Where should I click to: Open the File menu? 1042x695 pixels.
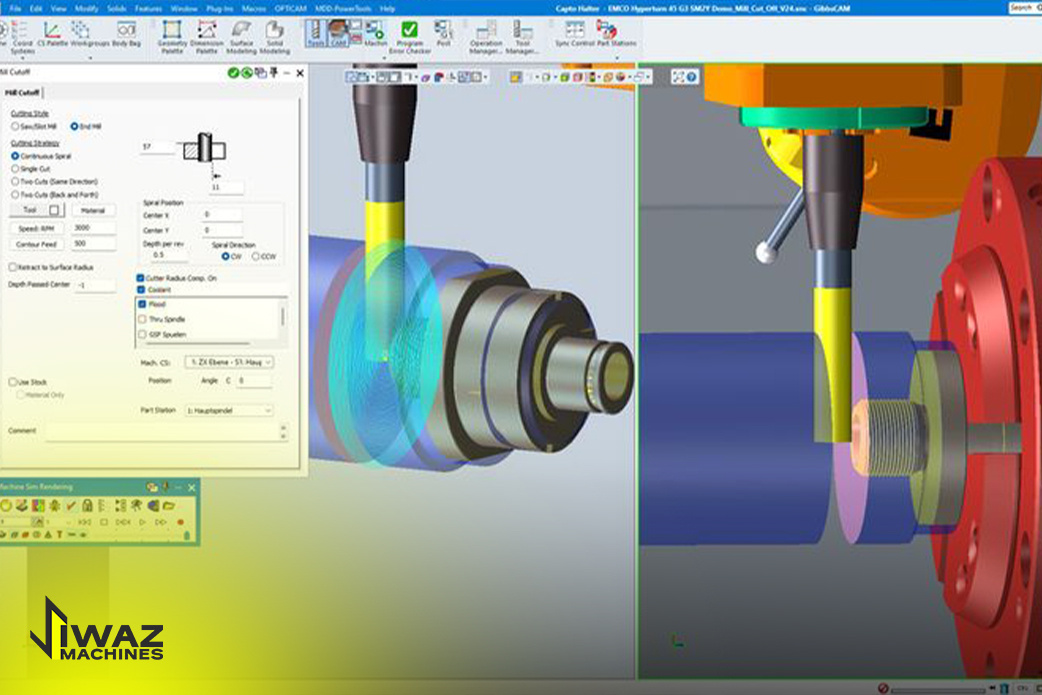15,9
